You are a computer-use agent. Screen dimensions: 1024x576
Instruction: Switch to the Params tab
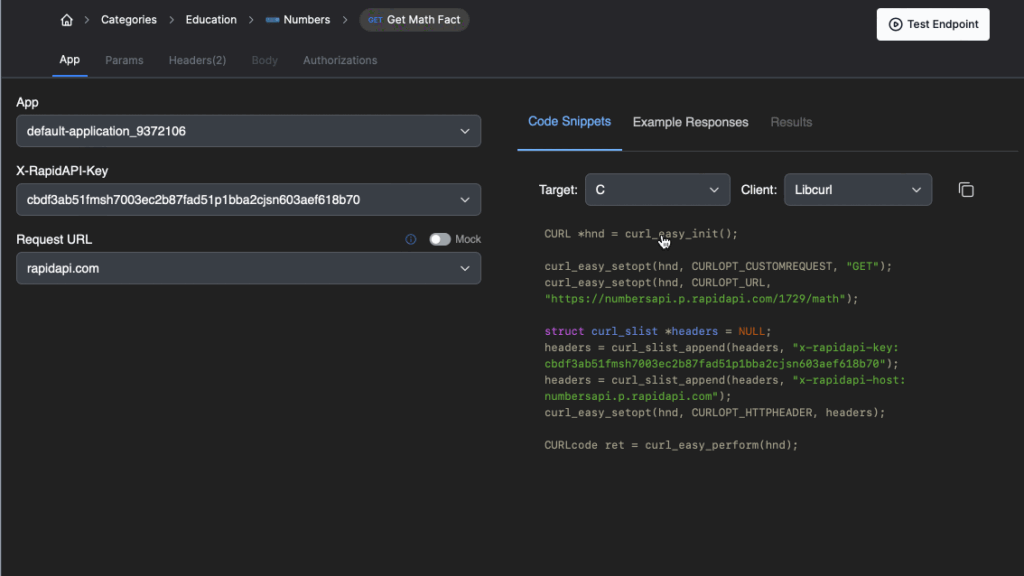point(124,60)
